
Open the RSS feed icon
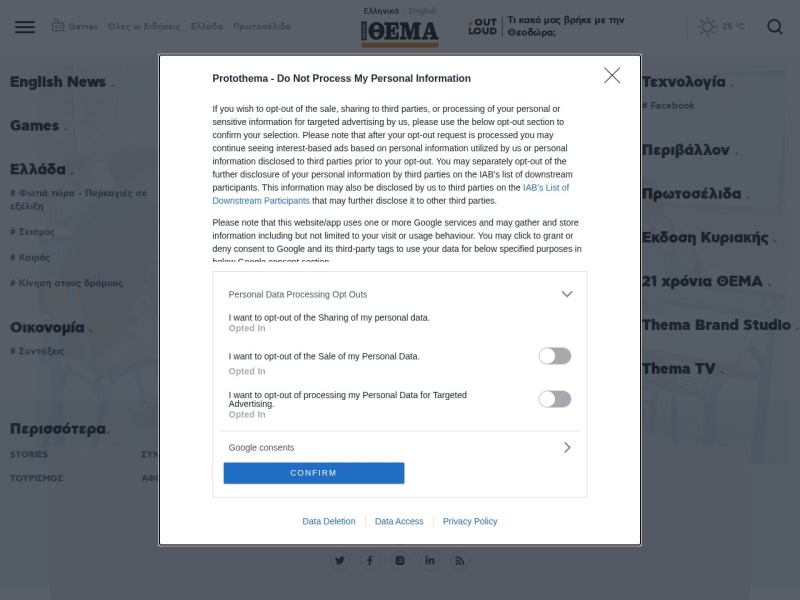click(460, 561)
